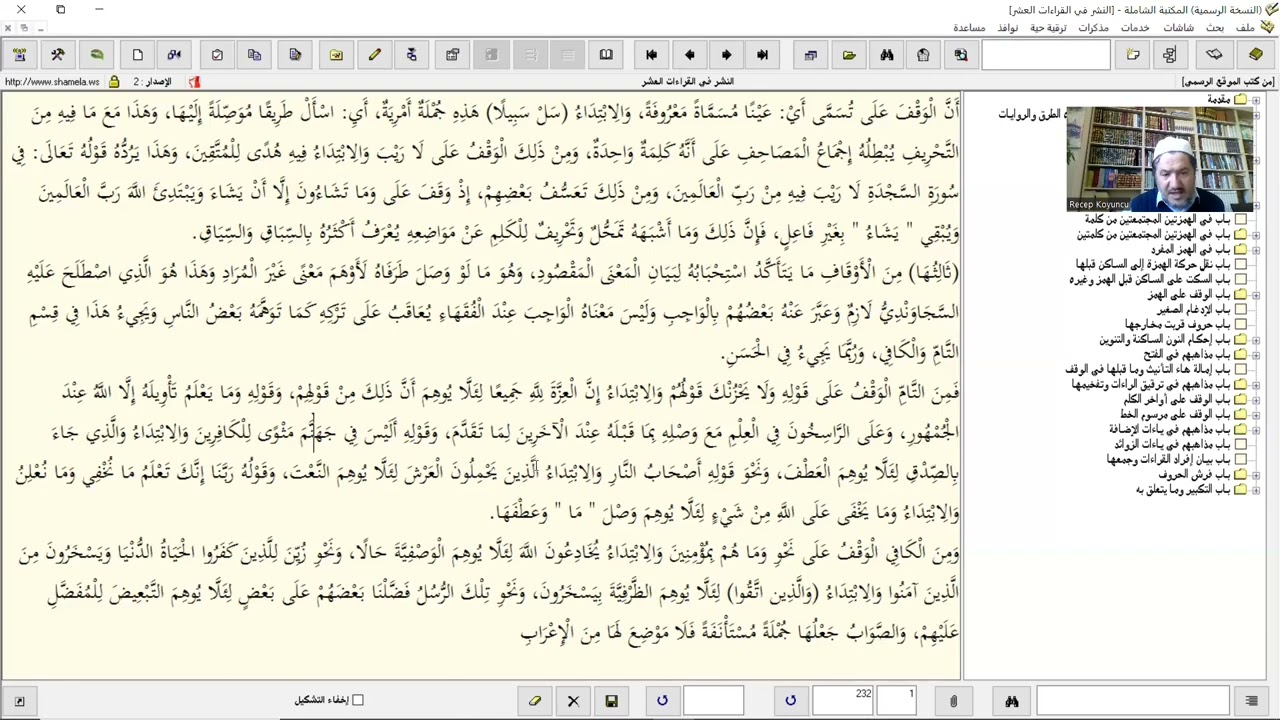Open the مساعدة menu
1280x720 pixels.
969,28
